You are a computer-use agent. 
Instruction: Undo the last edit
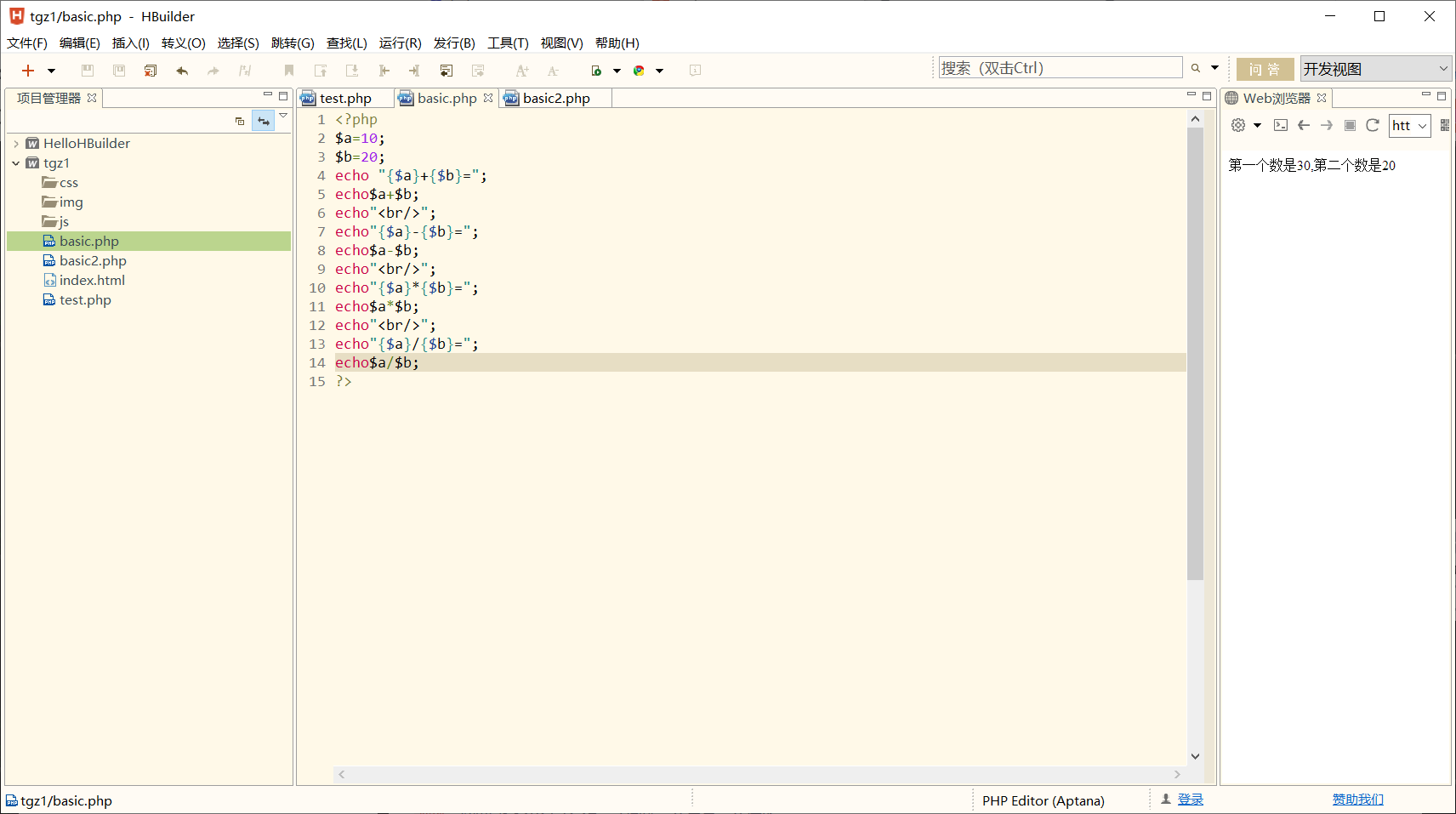182,71
